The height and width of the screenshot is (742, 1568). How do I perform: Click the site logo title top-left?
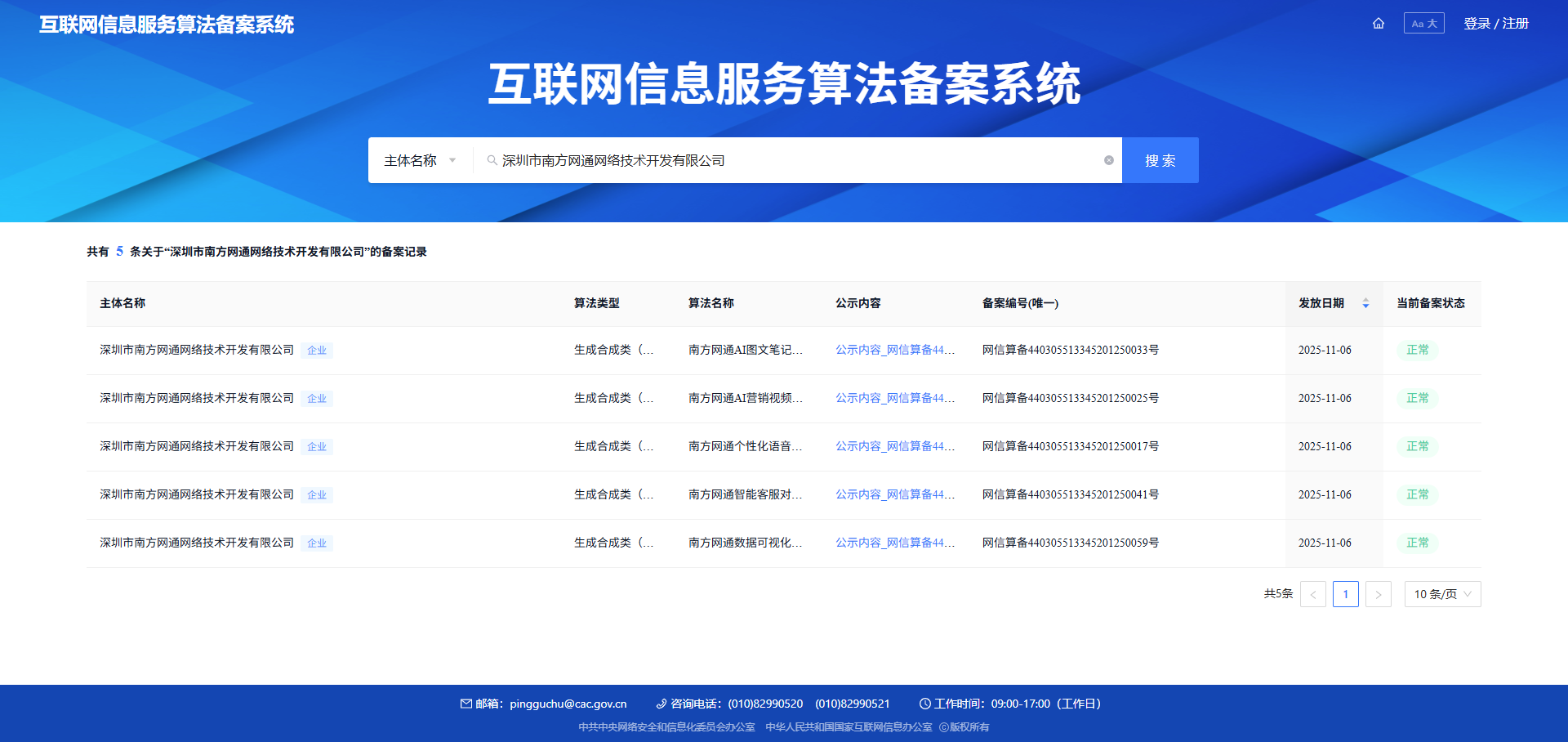coord(167,25)
